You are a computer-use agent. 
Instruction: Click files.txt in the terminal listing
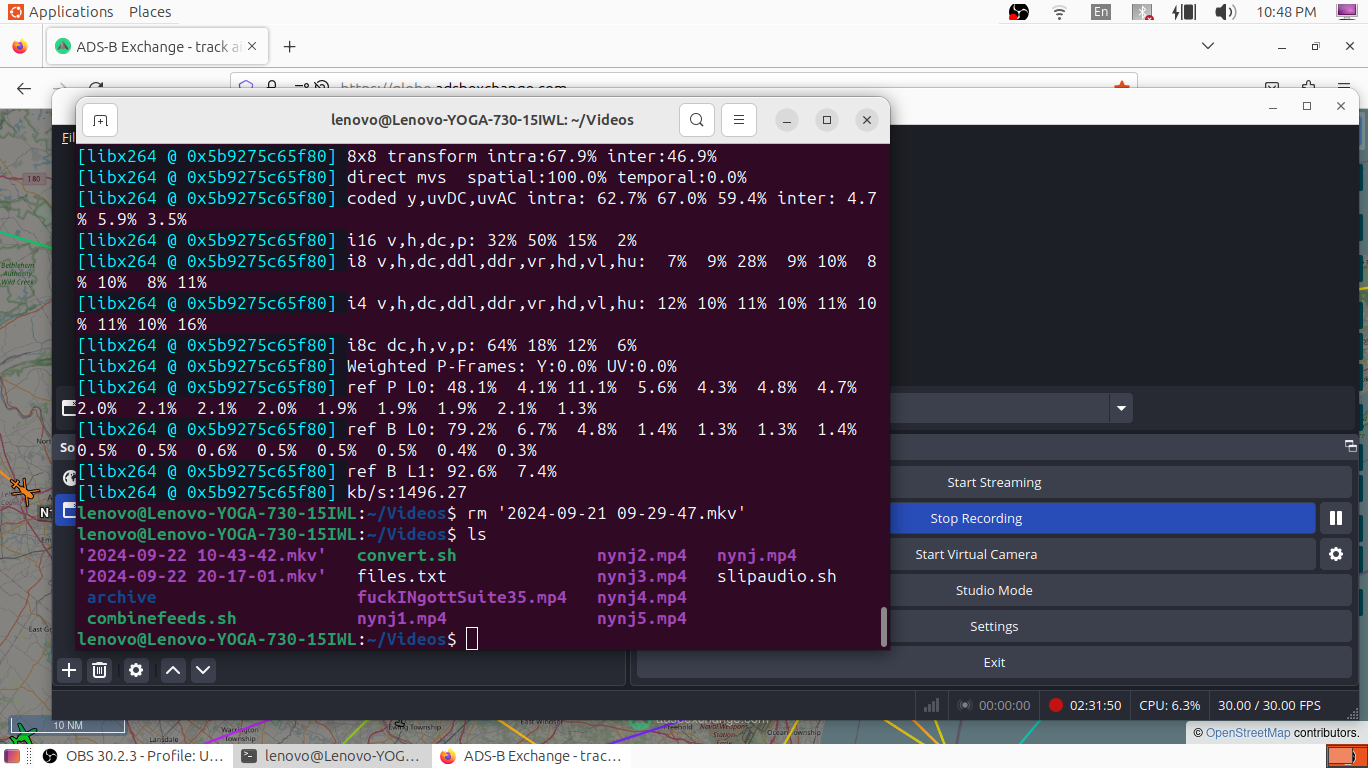coord(401,576)
